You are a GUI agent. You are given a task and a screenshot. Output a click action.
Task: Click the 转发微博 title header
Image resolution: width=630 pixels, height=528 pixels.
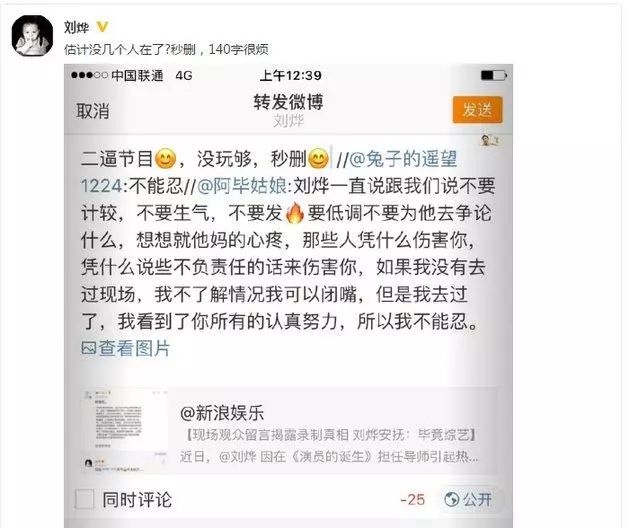[x=288, y=102]
